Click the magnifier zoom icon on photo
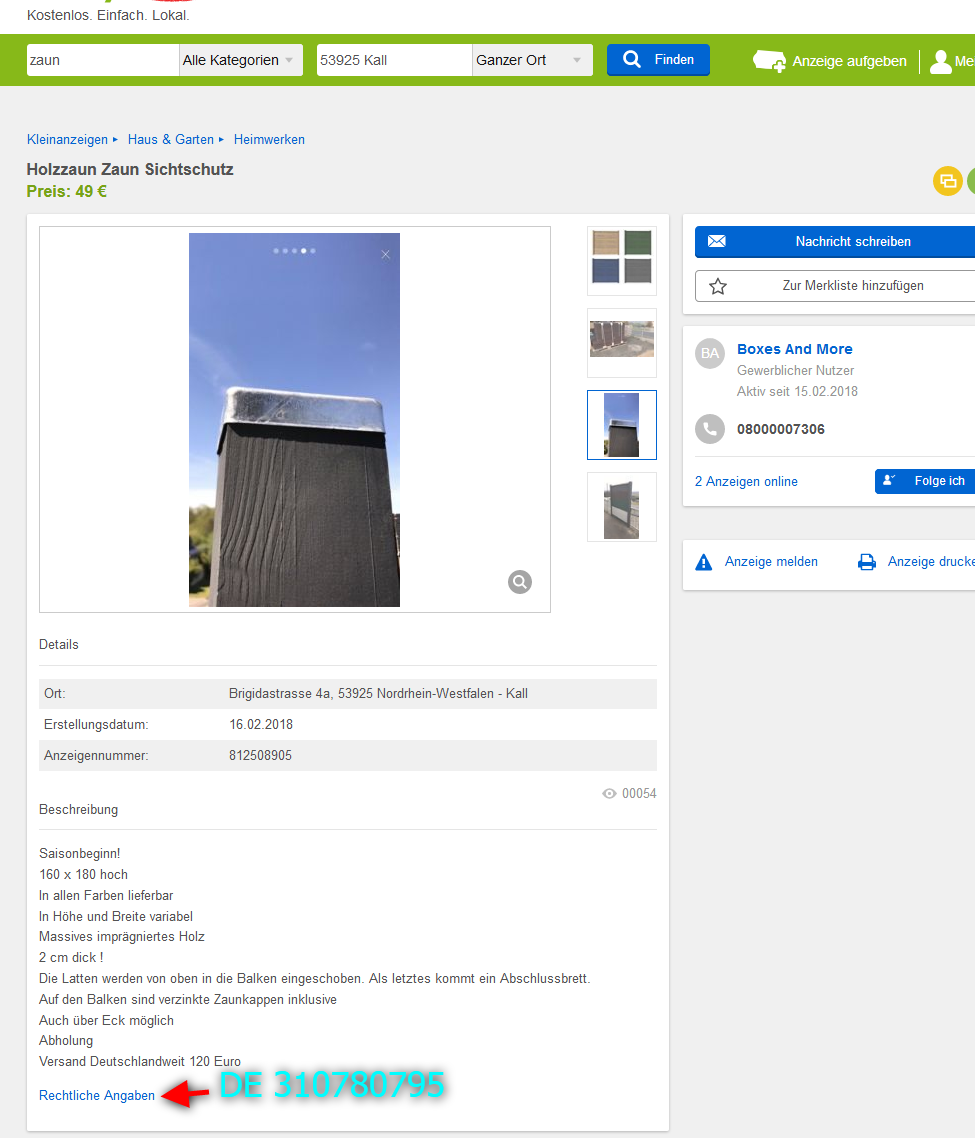The width and height of the screenshot is (975, 1138). pyautogui.click(x=519, y=582)
